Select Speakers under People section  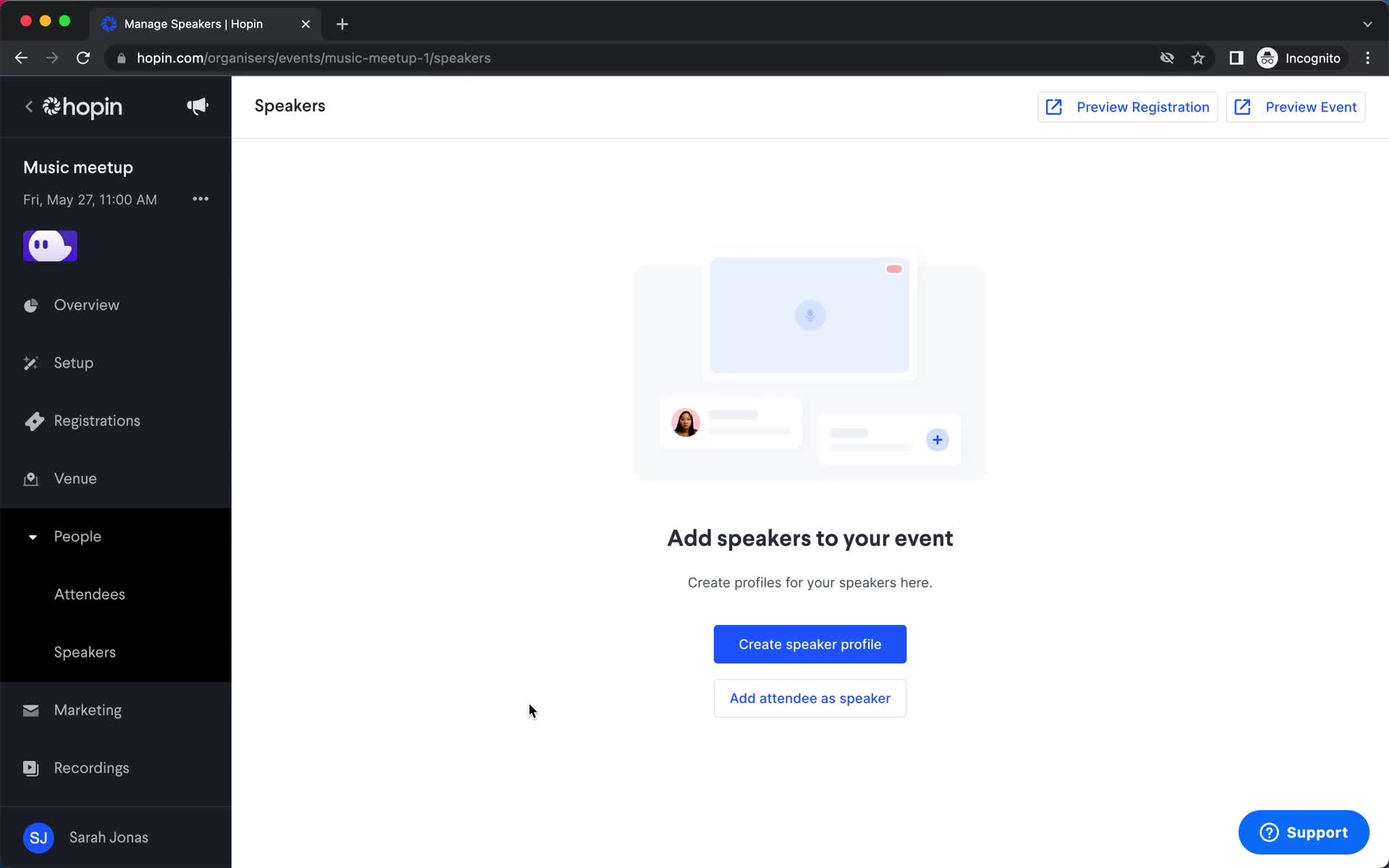pos(85,651)
